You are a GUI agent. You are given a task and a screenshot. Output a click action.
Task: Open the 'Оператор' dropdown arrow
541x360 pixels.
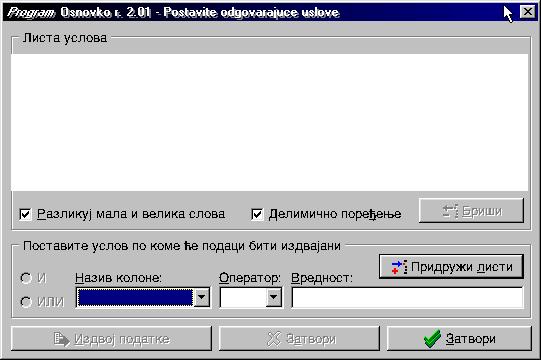click(x=273, y=297)
